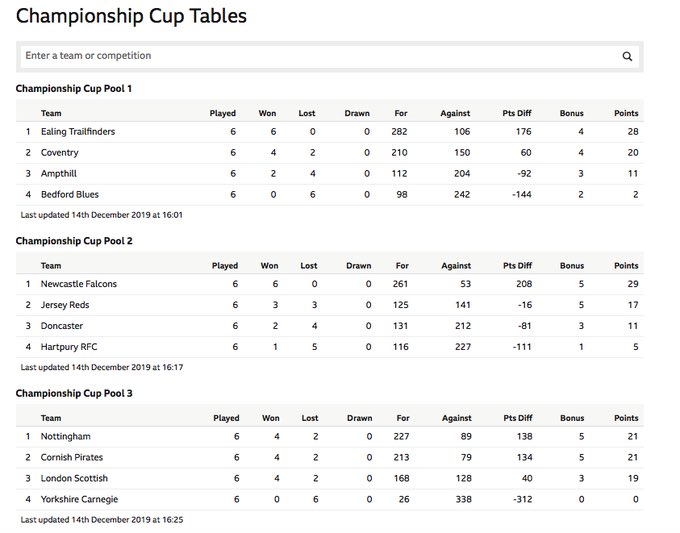Click Pts Diff column header in Pool 2
The width and height of the screenshot is (680, 533).
pyautogui.click(x=517, y=265)
